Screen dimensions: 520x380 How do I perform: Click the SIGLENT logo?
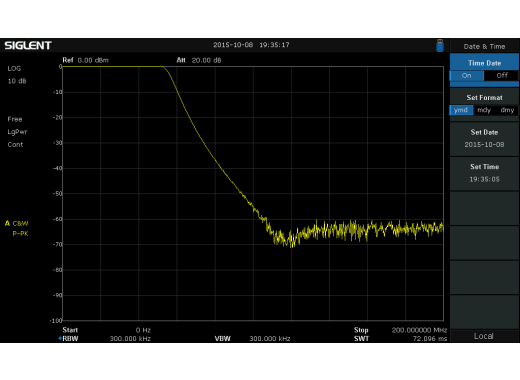click(28, 45)
